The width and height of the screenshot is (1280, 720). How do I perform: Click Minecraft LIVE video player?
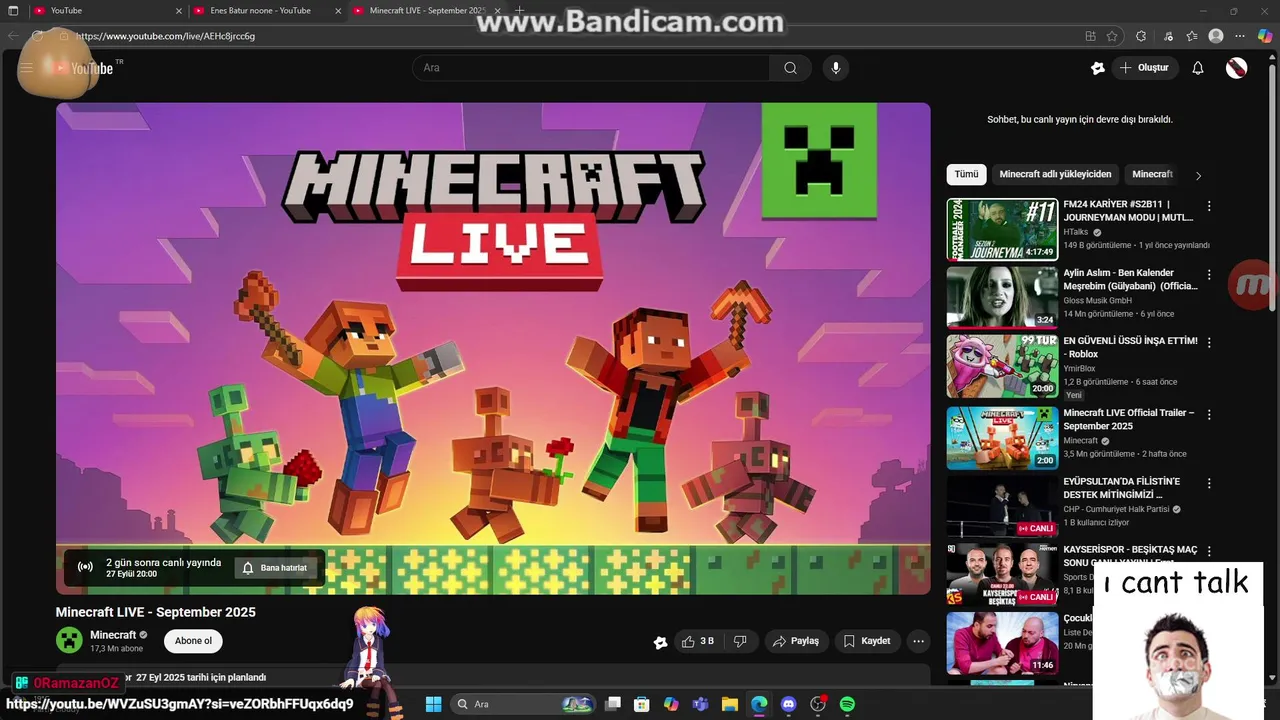tap(493, 348)
